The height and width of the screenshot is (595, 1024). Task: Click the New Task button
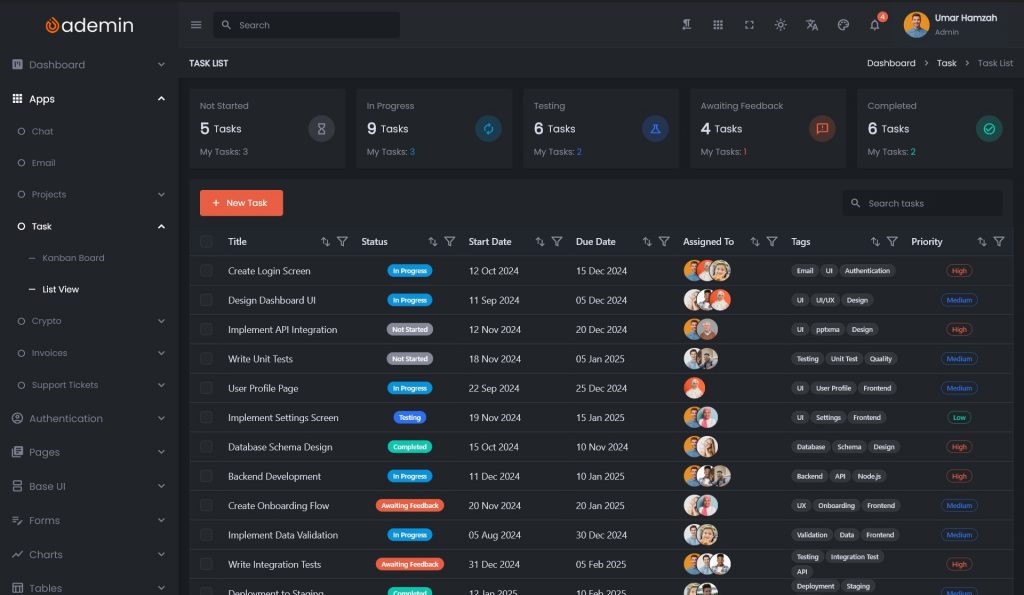click(x=241, y=203)
